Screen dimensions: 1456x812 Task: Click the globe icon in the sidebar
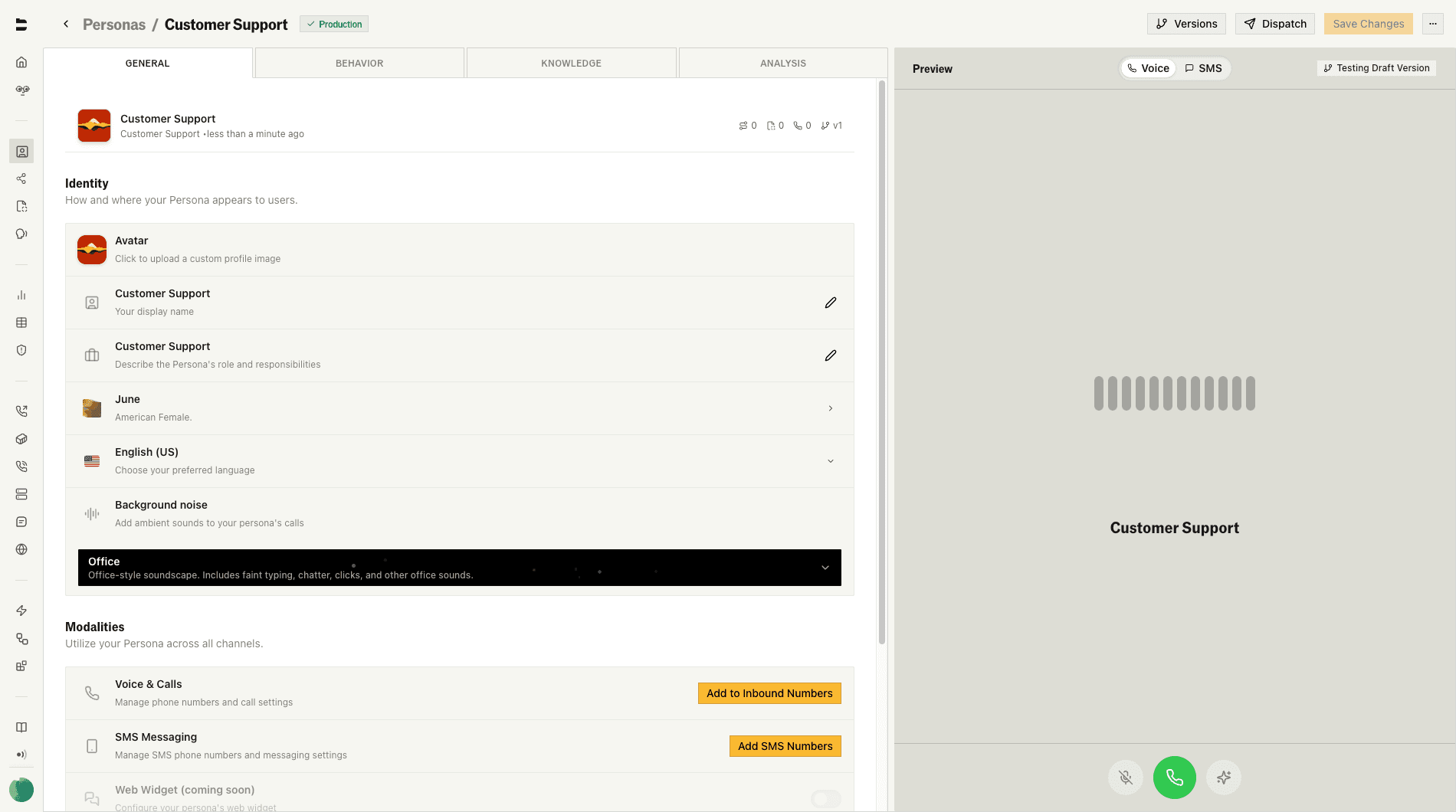21,549
